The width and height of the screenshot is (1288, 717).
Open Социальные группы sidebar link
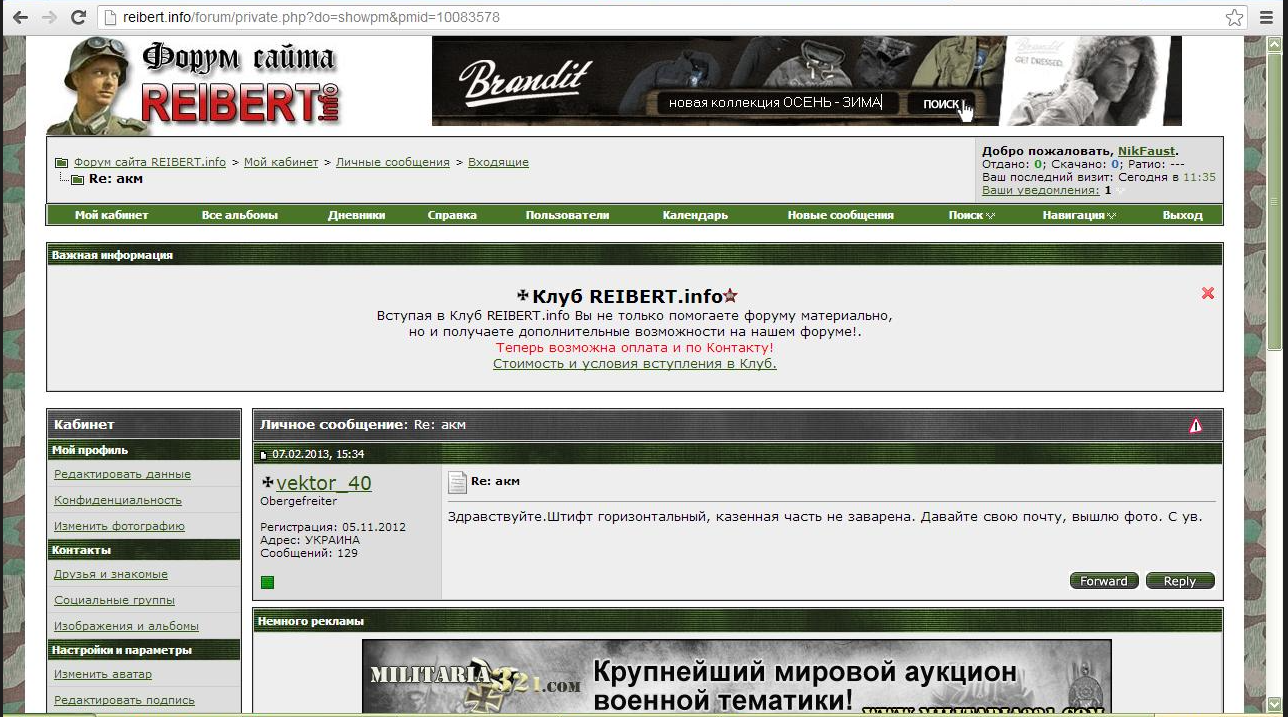(114, 600)
